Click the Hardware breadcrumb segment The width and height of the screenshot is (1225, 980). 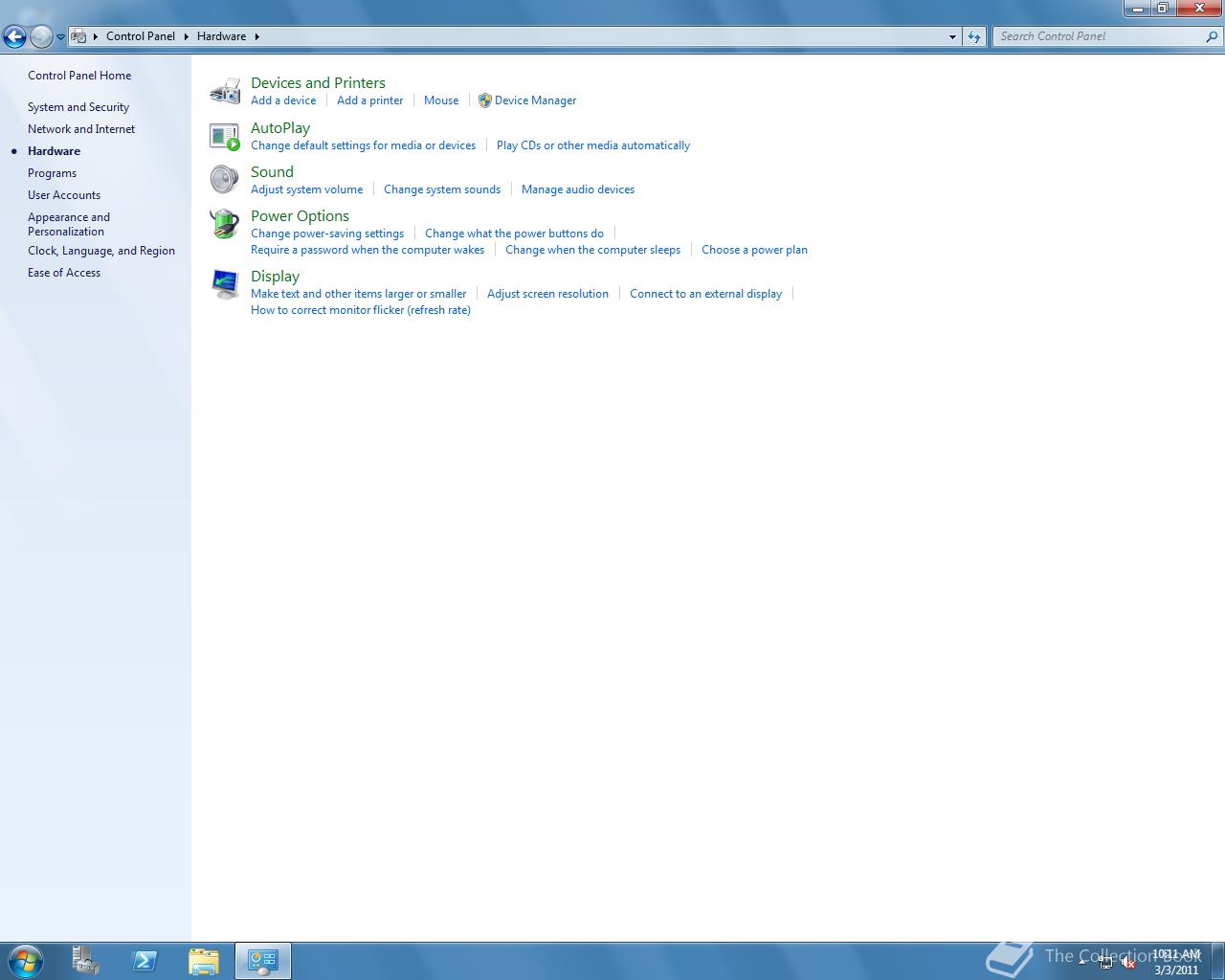221,36
